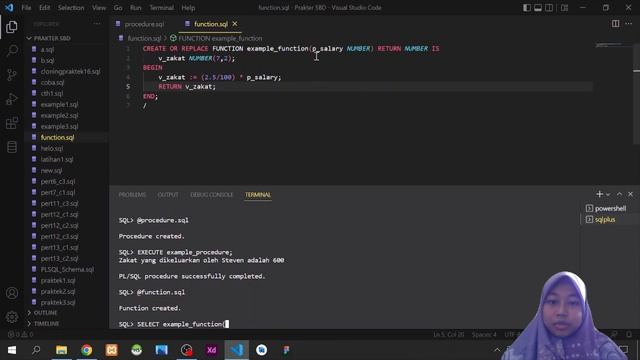Switch to the PROBLEMS panel tab
Screen dimensions: 640x360
click(132, 195)
